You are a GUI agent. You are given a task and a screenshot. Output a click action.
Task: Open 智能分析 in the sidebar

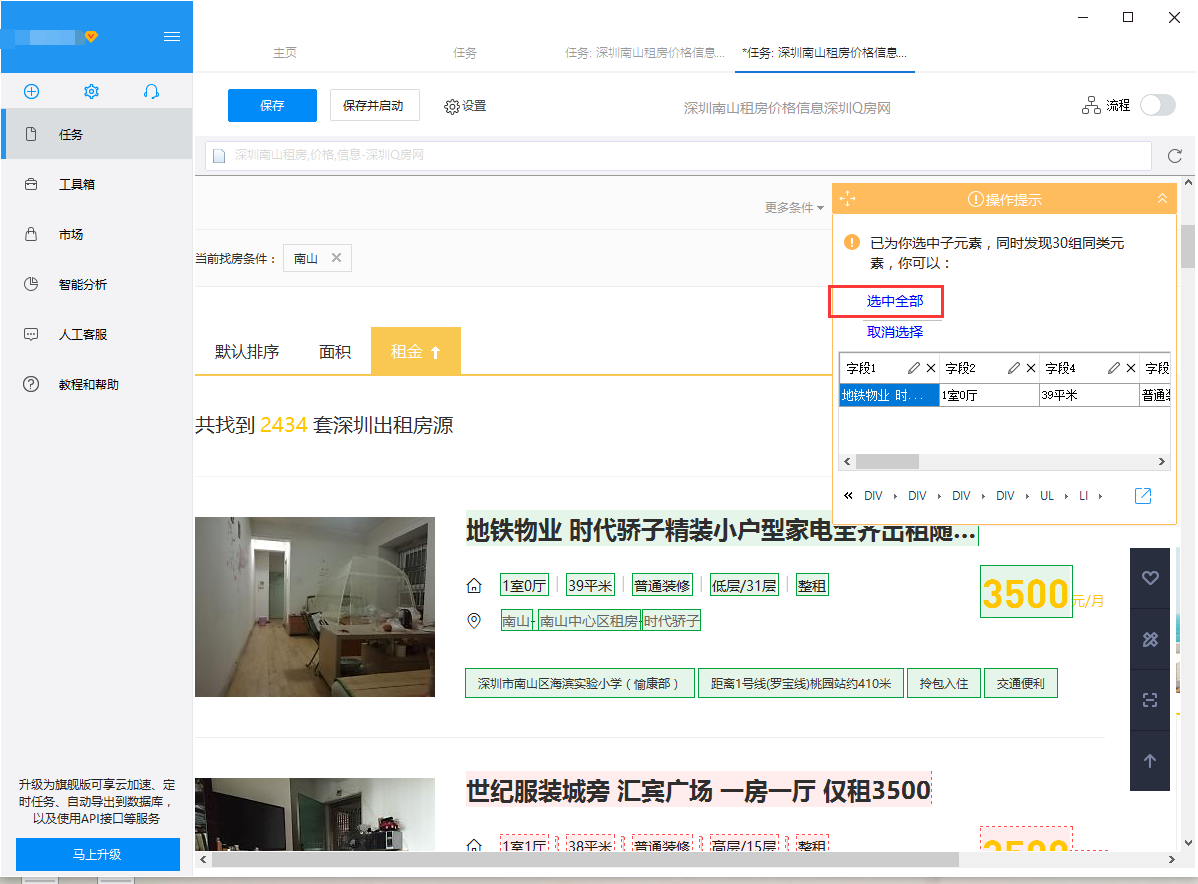(97, 284)
